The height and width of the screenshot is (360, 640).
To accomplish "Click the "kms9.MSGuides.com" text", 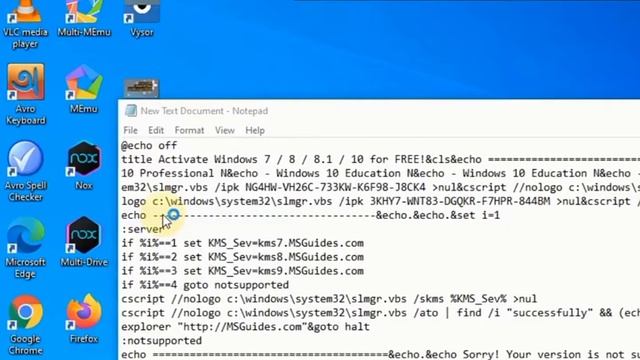I will point(310,271).
